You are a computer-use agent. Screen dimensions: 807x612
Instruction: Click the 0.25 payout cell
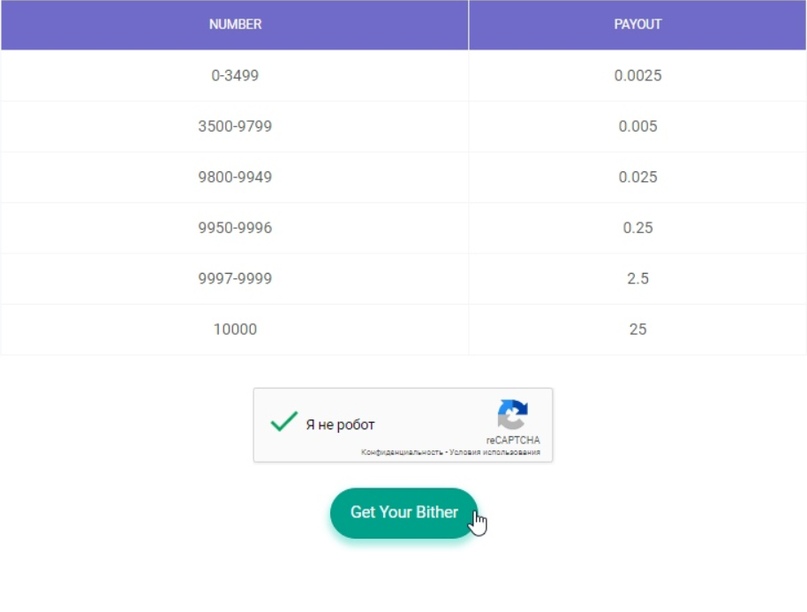point(637,228)
